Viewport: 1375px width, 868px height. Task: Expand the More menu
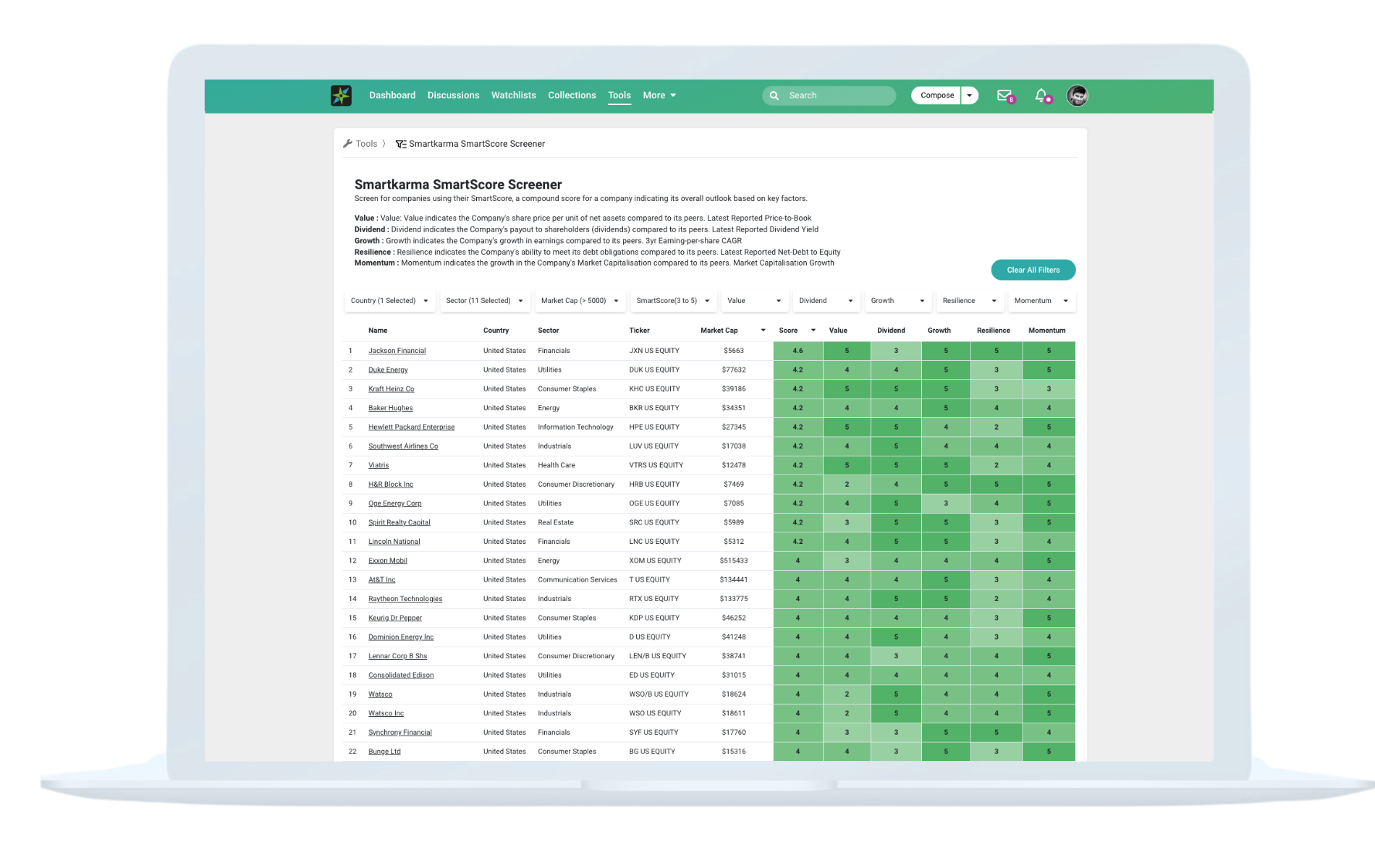coord(659,95)
